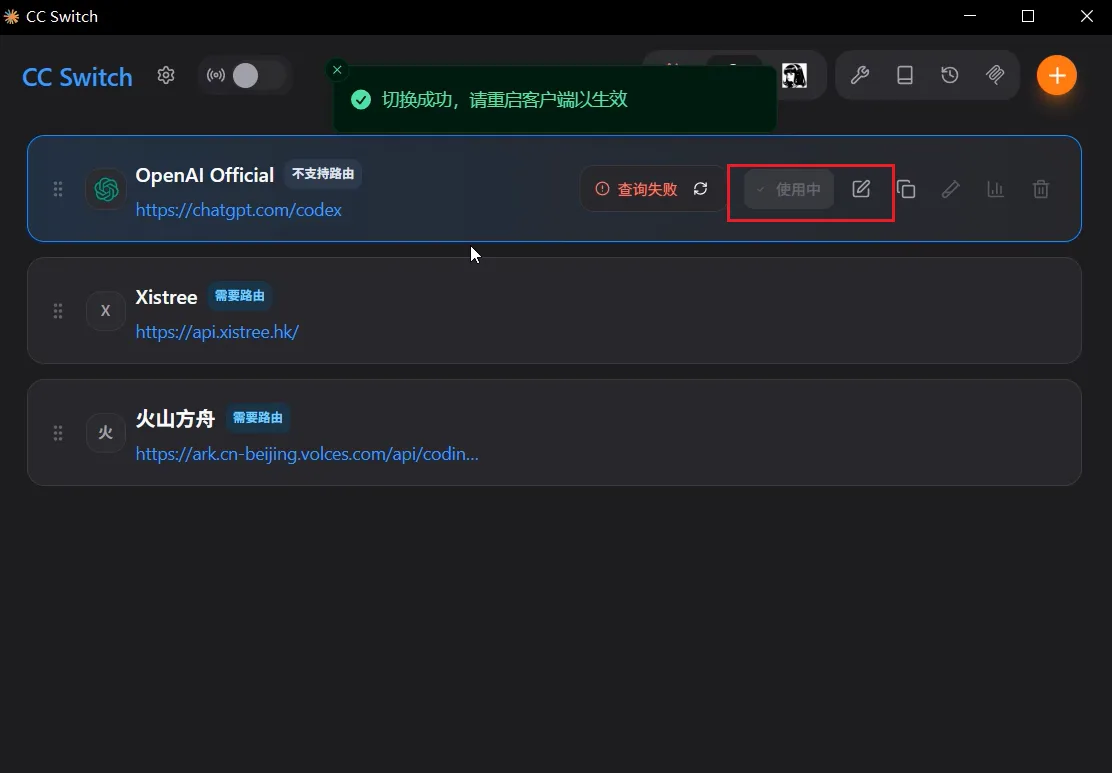This screenshot has width=1112, height=773.
Task: Open usage stats chart icon for OpenAI Official
Action: [x=996, y=189]
